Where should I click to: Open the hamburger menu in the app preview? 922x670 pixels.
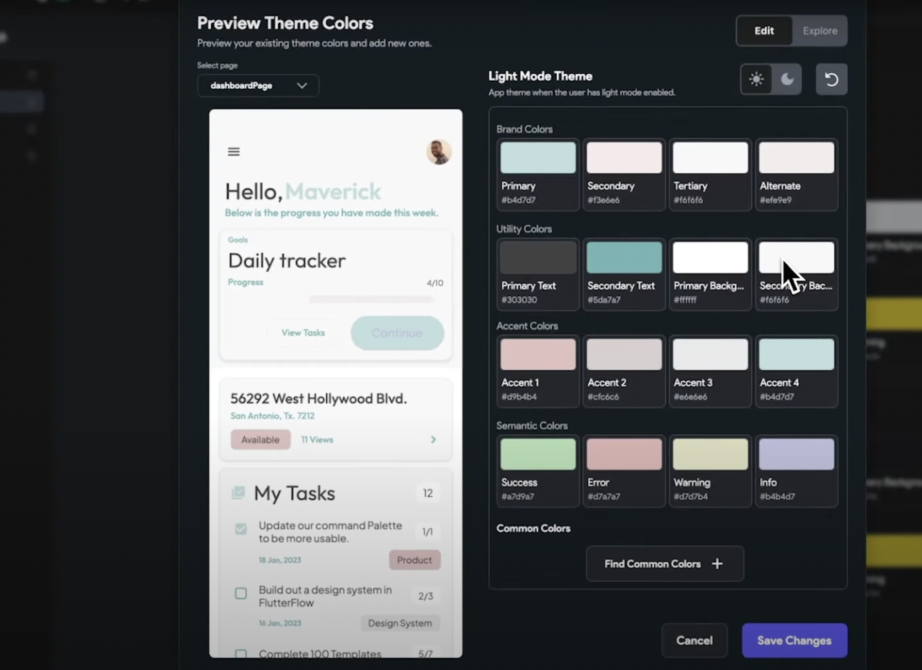(x=233, y=152)
